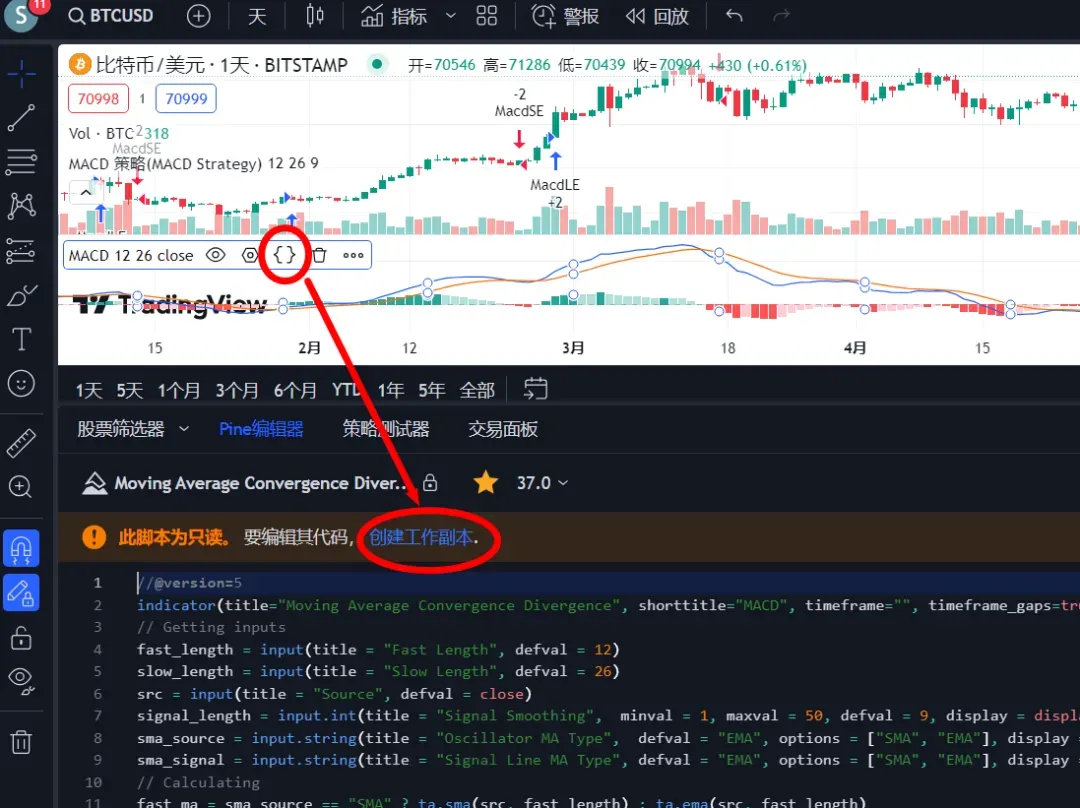Click the Moving Average Convergence script title
This screenshot has width=1080, height=808.
260,483
